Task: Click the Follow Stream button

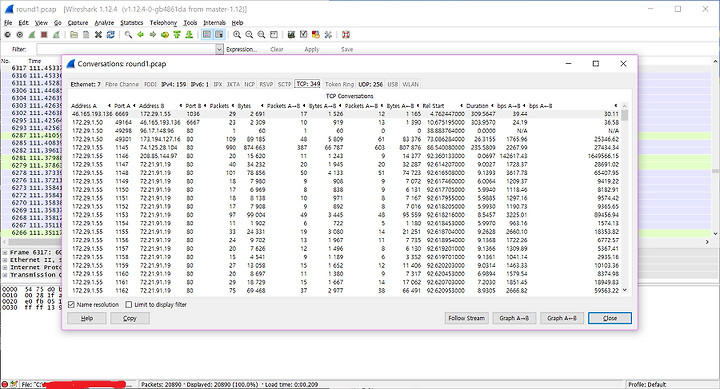Action: click(x=466, y=318)
